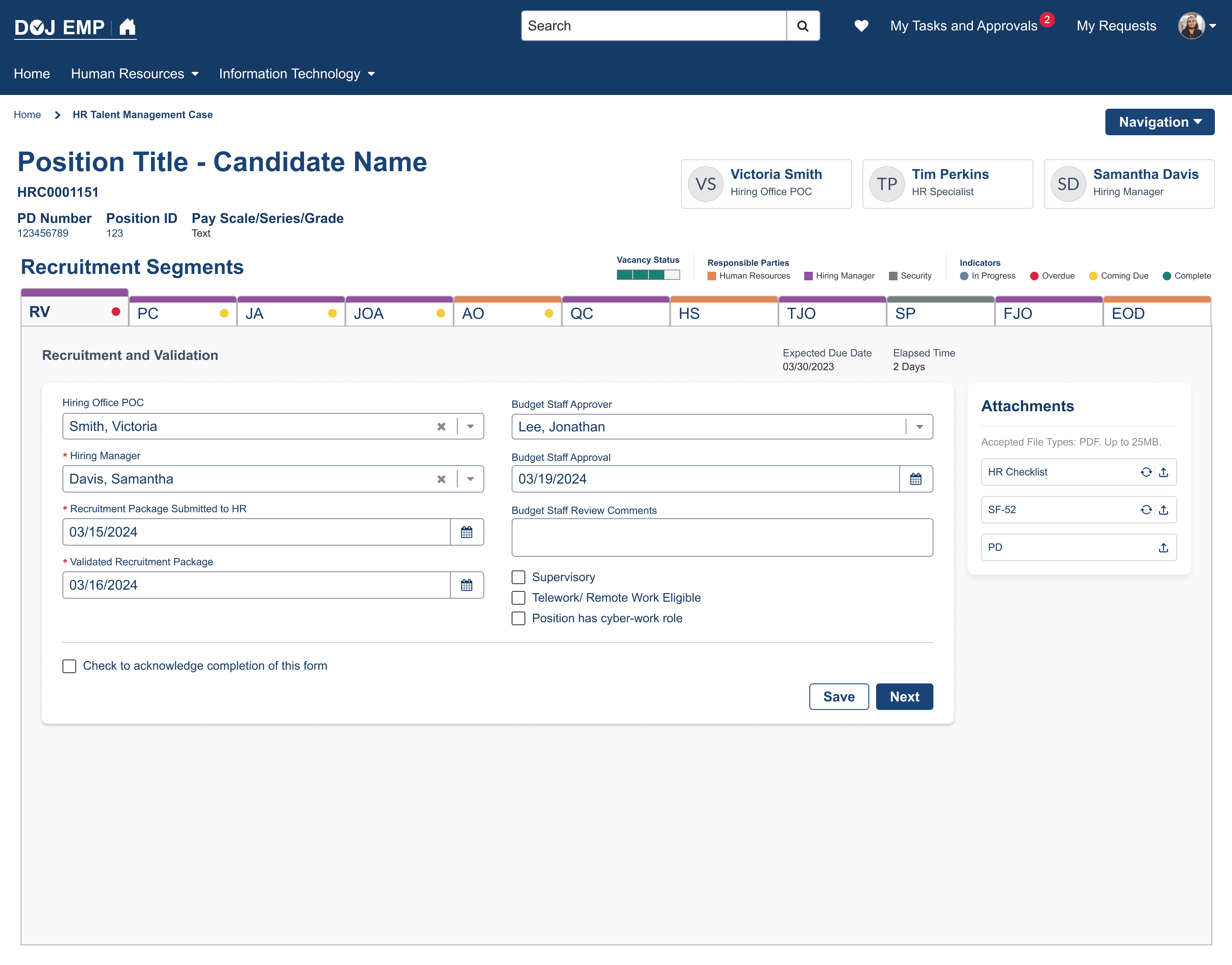Click Recruitment Package Submitted to HR date field
Screen dimensions: 1232x965
coord(256,532)
